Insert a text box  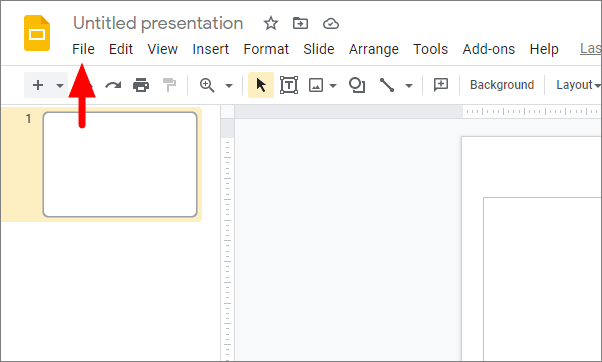tap(289, 85)
